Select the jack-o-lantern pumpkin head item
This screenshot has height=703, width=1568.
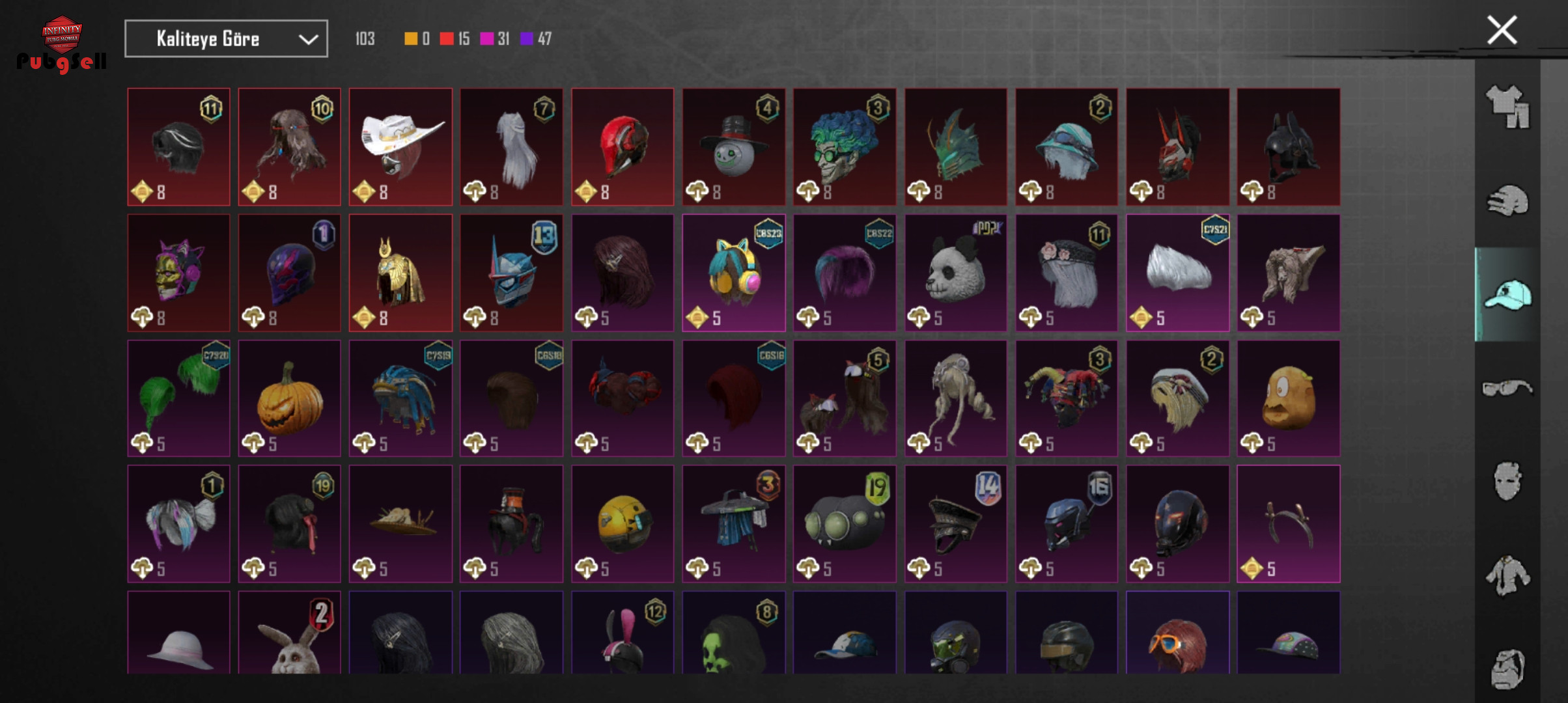click(x=289, y=398)
